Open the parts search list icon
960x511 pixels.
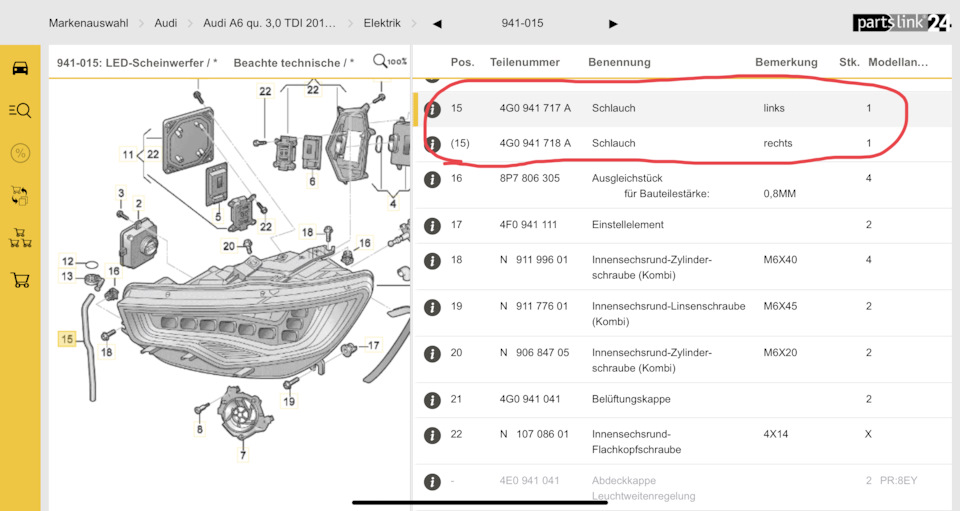[x=20, y=110]
